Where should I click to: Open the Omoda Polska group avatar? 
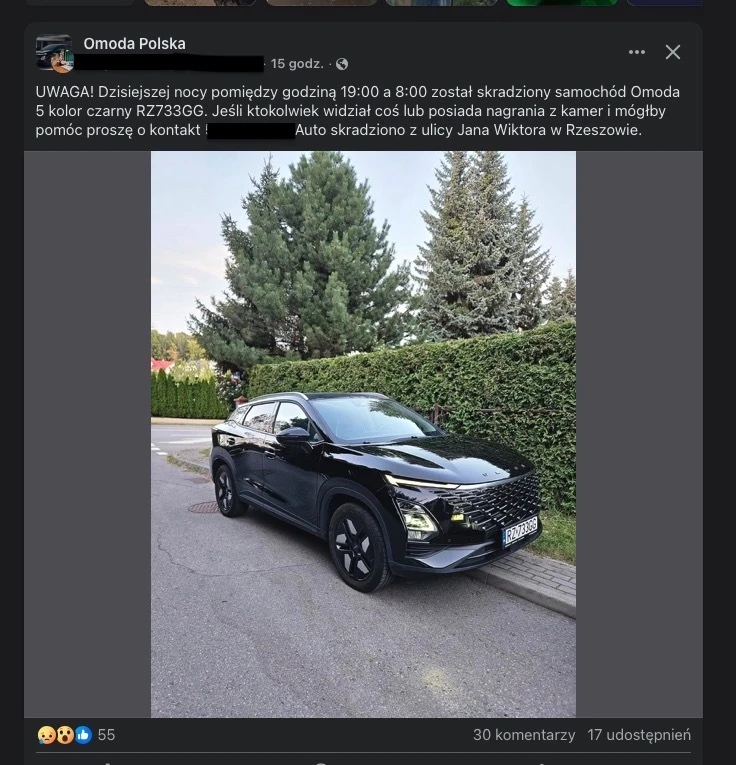[54, 51]
